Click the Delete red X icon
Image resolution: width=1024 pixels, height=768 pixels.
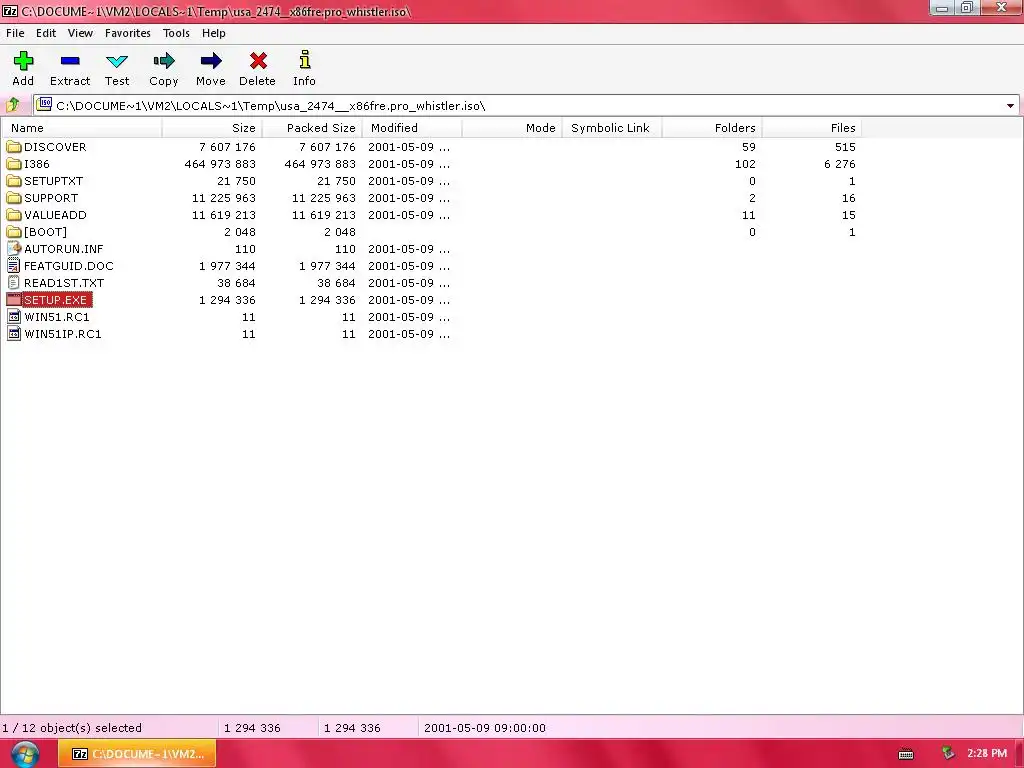[x=258, y=61]
